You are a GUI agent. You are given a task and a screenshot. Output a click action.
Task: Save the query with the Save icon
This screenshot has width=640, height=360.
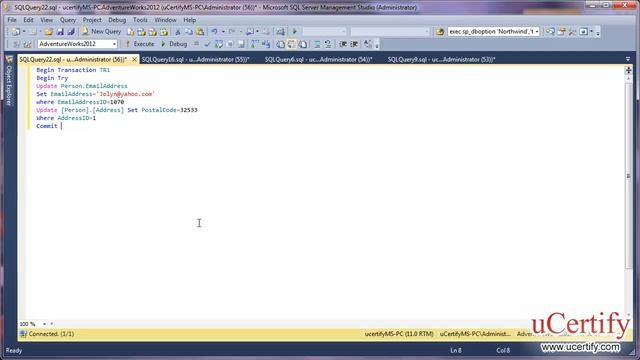point(60,31)
